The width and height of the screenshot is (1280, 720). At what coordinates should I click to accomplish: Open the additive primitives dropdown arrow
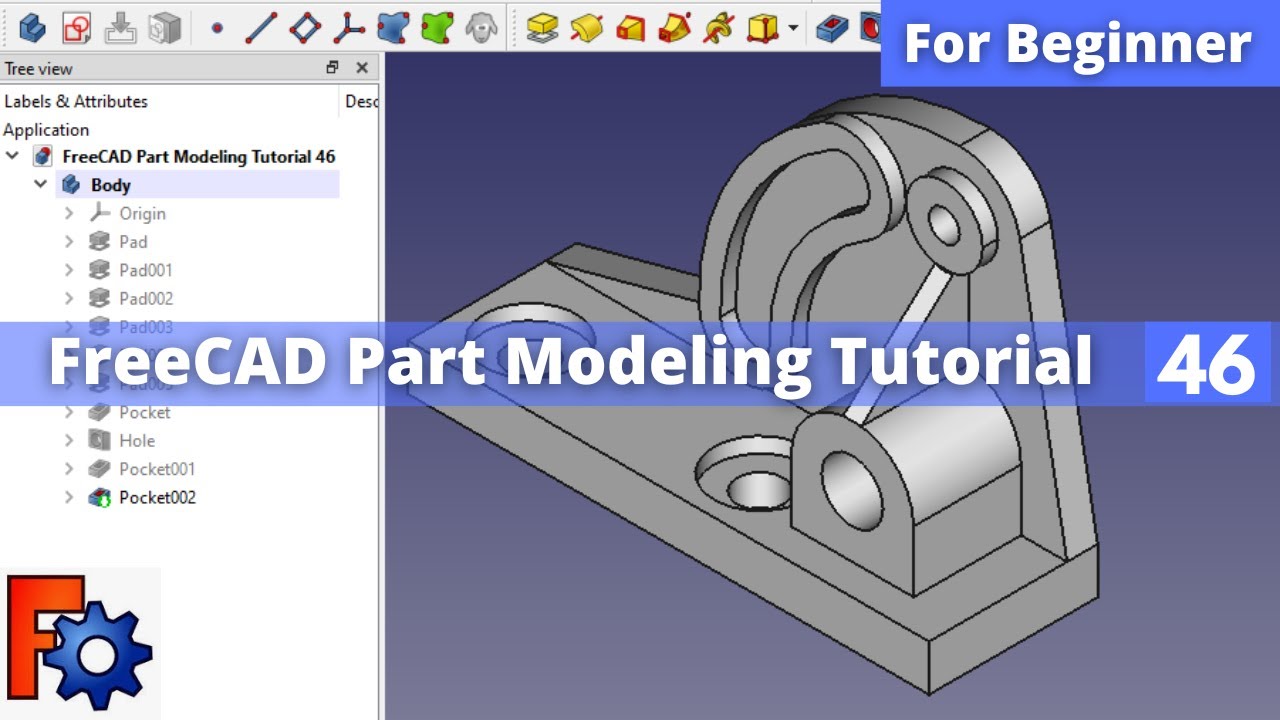pos(793,28)
